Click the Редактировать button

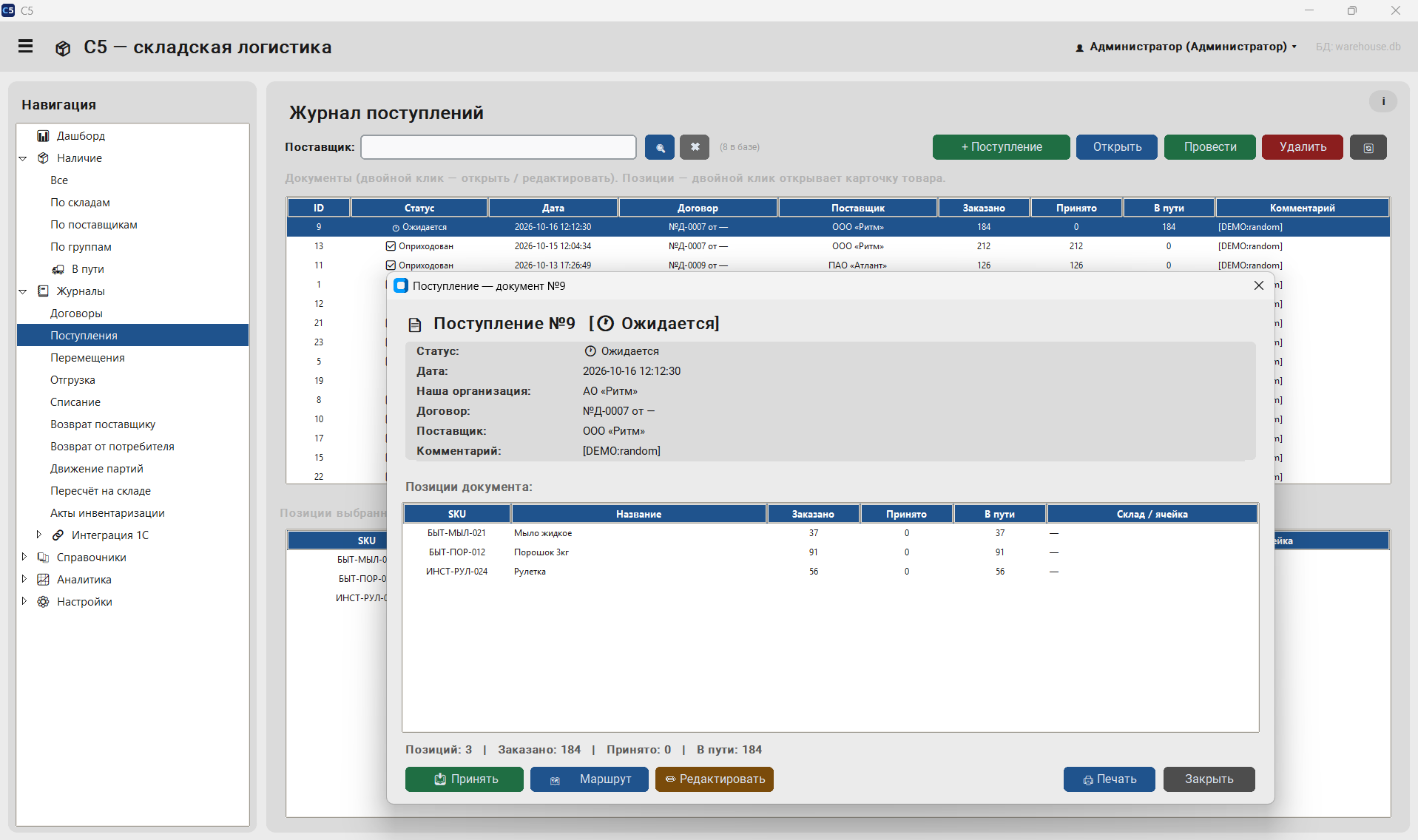point(714,779)
